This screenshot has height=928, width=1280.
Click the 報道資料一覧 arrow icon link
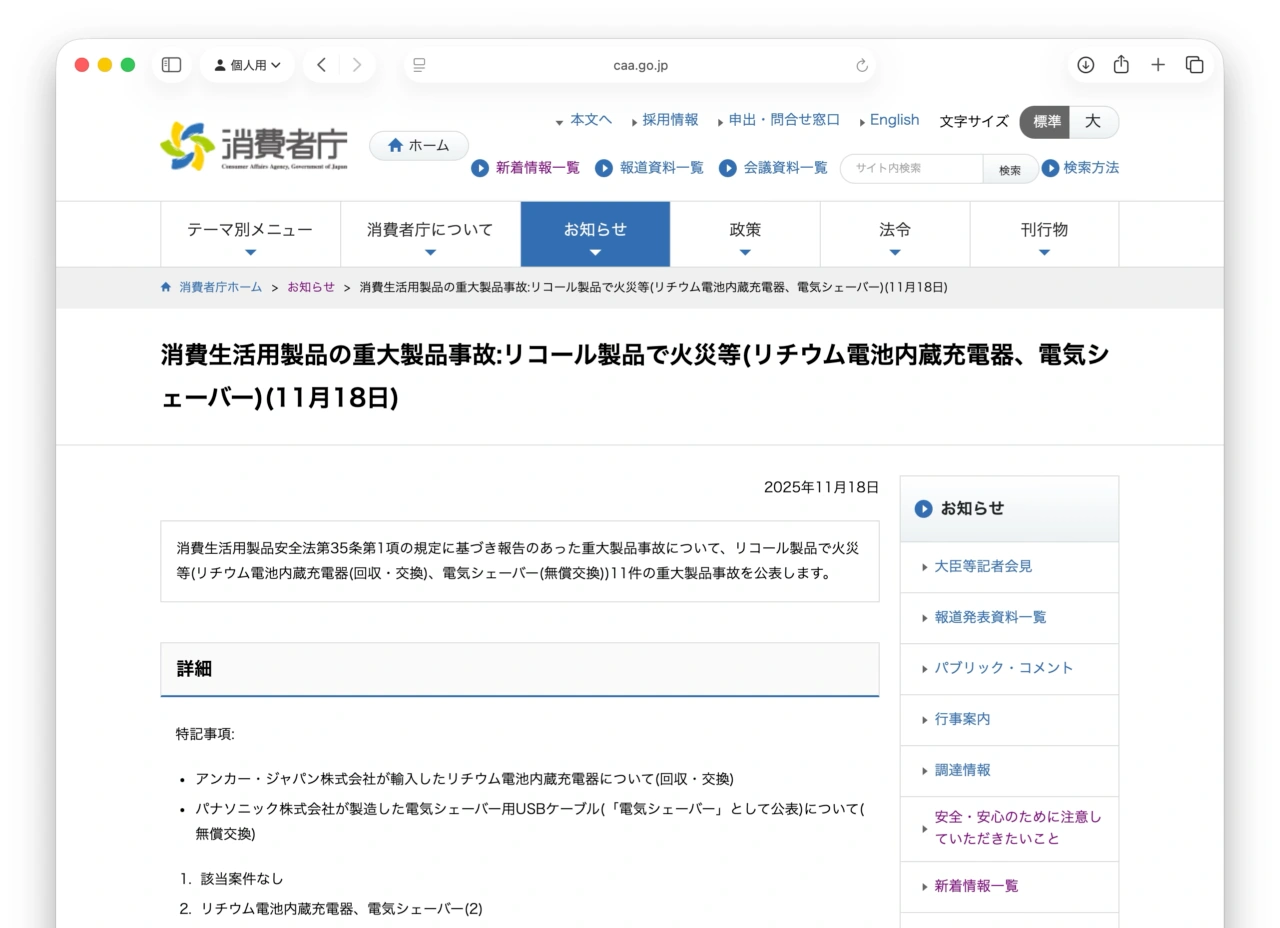pyautogui.click(x=605, y=168)
